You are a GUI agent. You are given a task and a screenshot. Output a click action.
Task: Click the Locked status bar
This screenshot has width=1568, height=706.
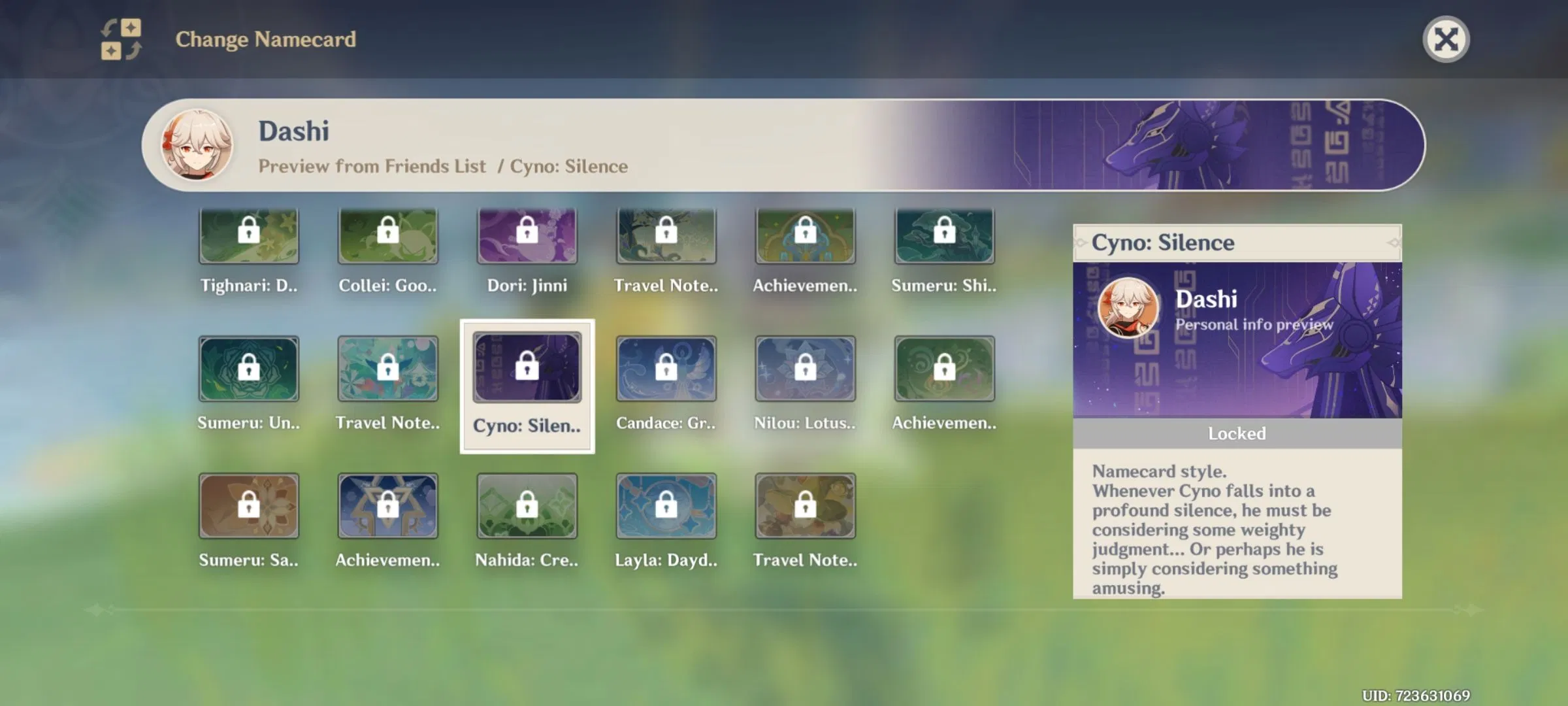(1237, 433)
